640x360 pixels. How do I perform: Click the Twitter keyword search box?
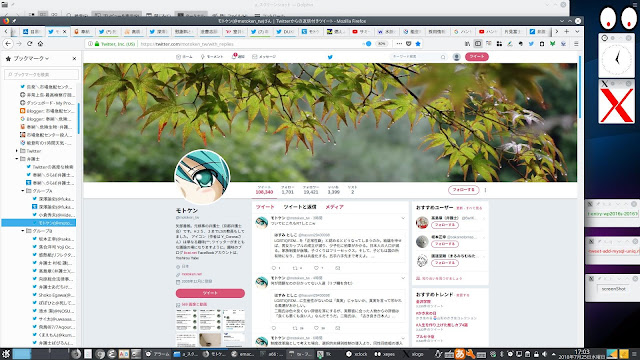418,57
